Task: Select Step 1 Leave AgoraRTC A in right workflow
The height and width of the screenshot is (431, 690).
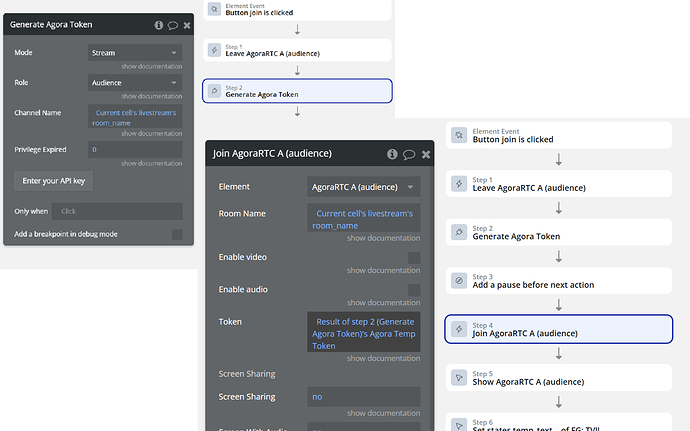Action: [558, 184]
